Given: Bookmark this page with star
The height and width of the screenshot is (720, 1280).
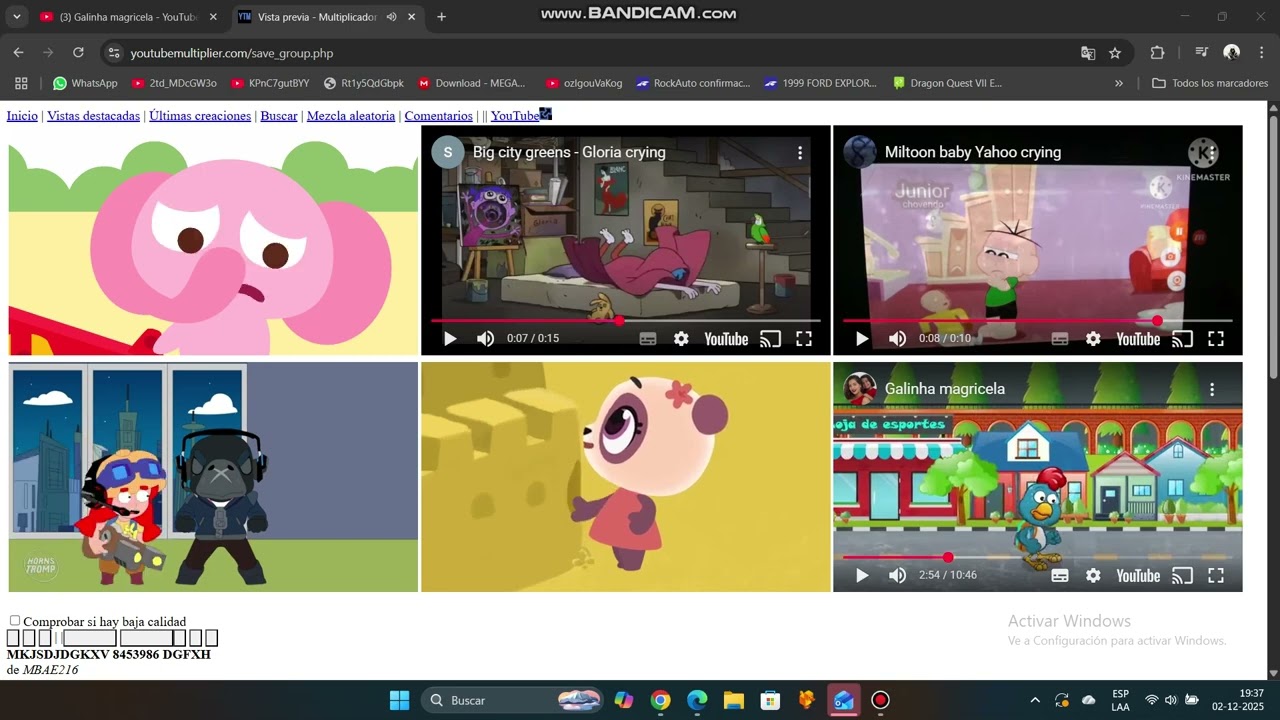Looking at the screenshot, I should click(x=1115, y=53).
